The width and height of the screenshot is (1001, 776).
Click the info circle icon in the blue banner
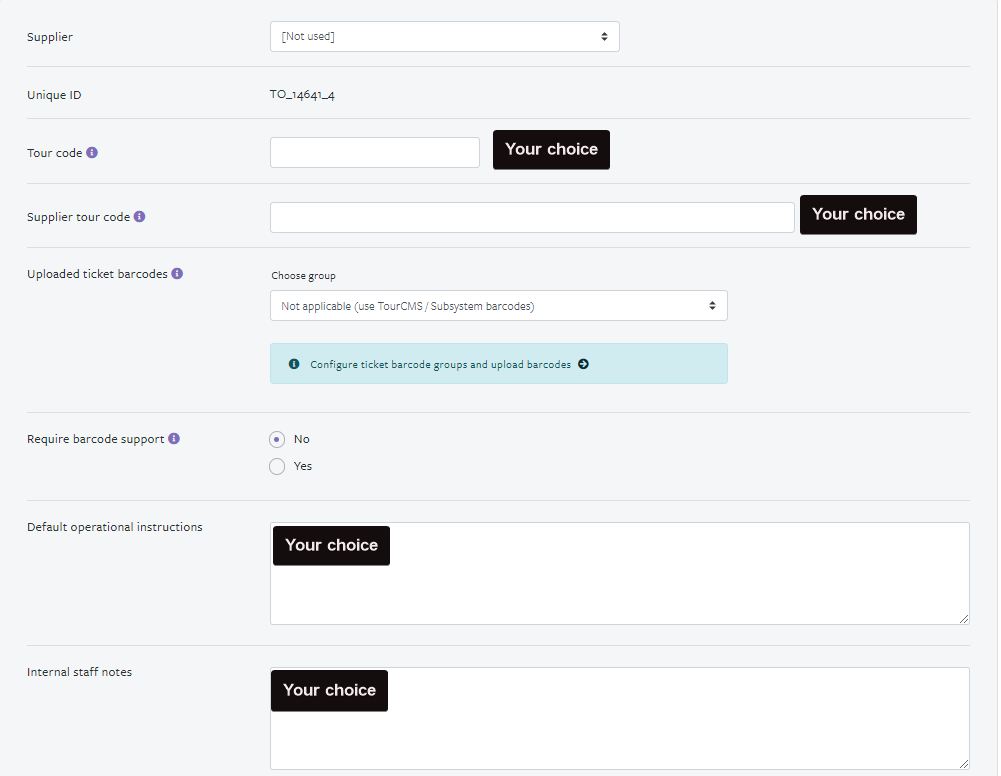[x=293, y=363]
